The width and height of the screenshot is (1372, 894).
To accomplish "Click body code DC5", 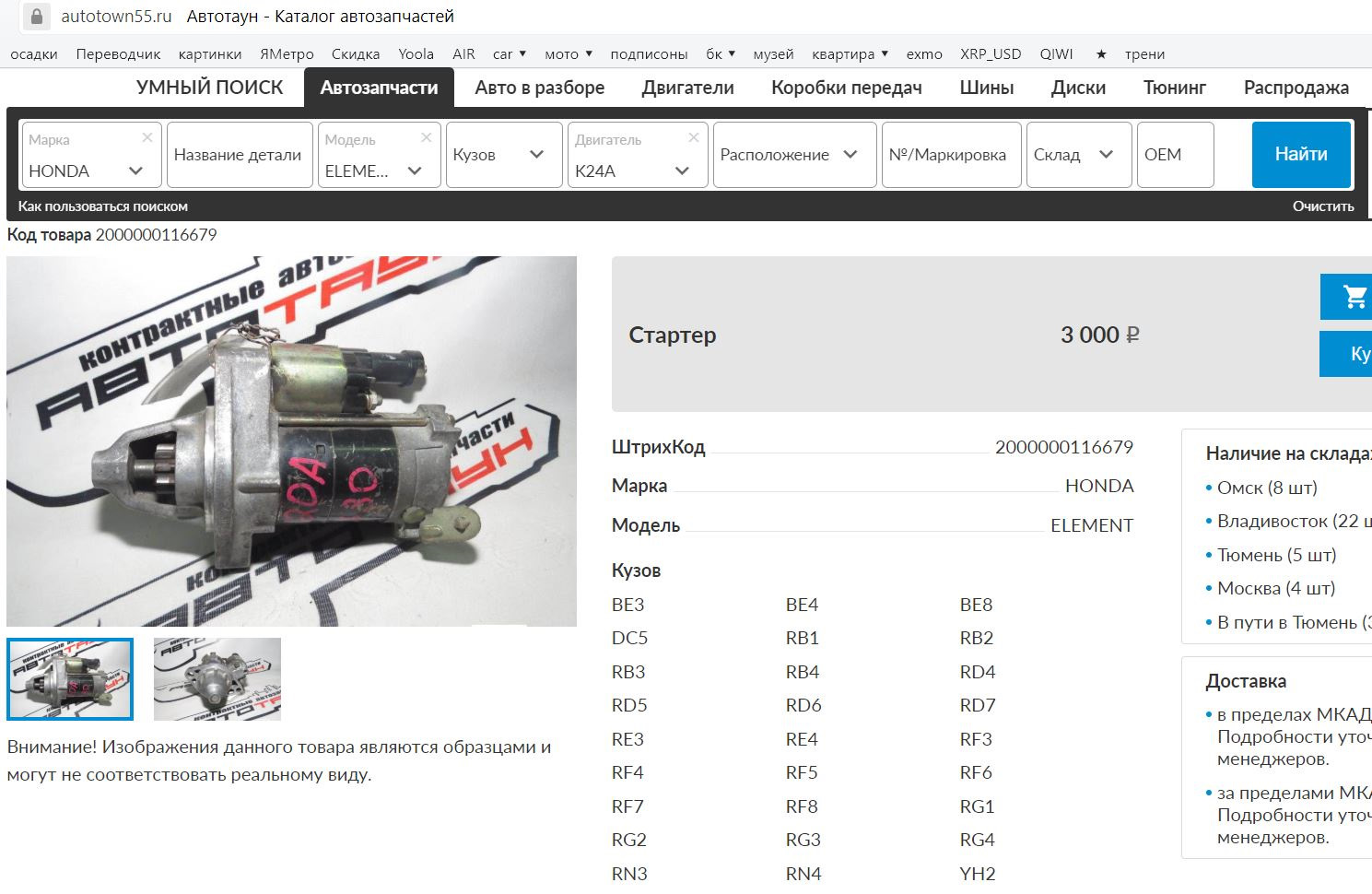I will 630,638.
